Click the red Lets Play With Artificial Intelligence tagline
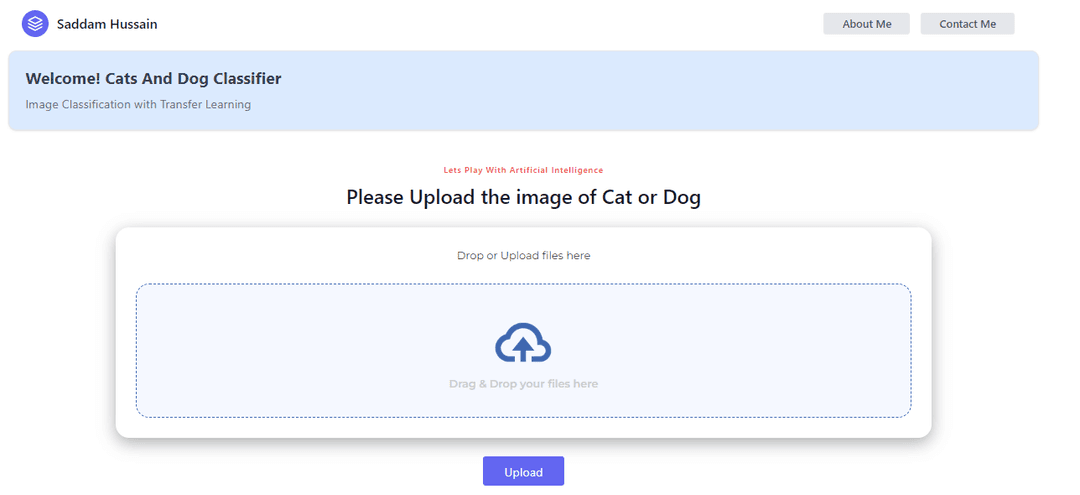 (523, 170)
